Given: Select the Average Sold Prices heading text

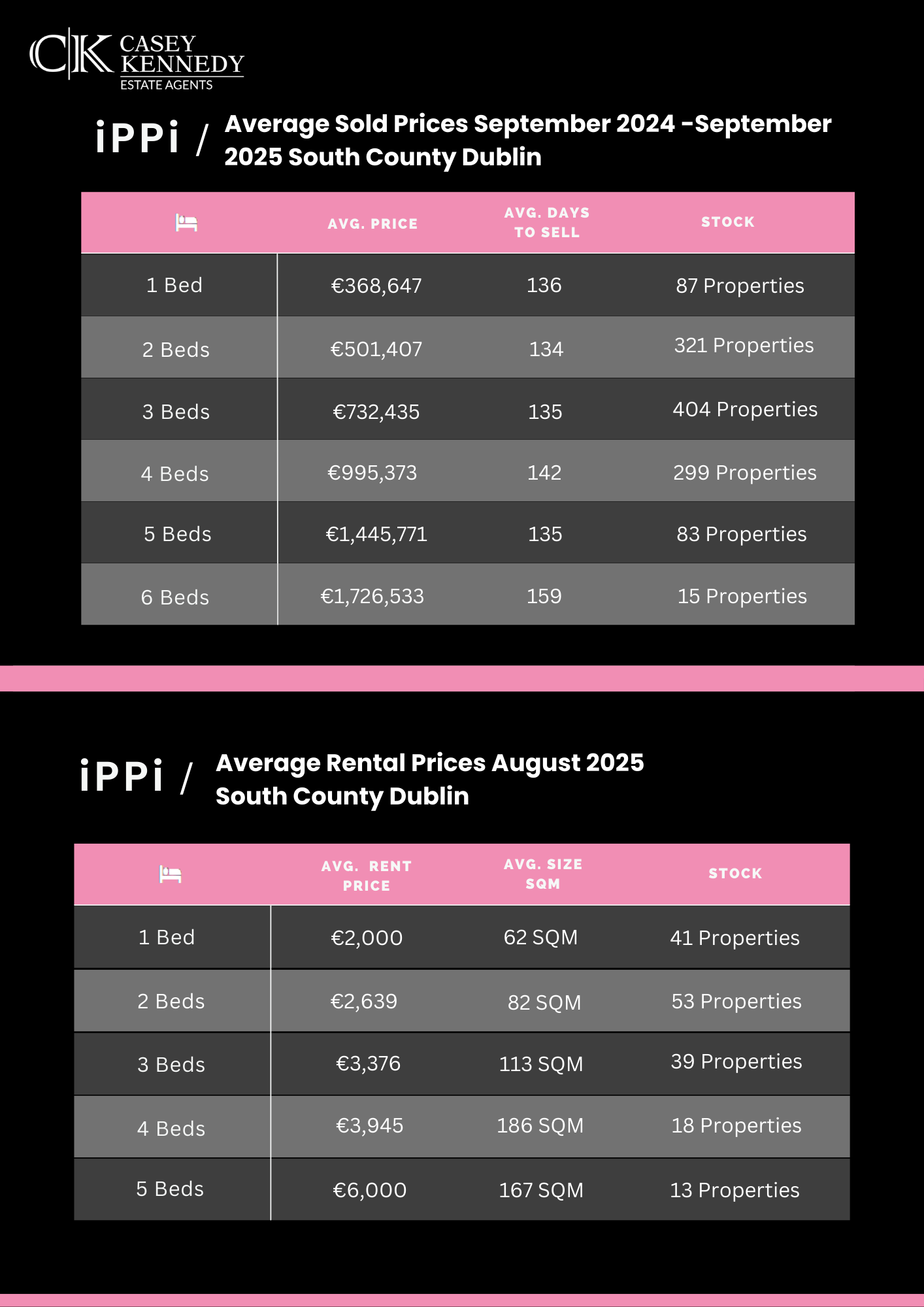Looking at the screenshot, I should (x=527, y=140).
